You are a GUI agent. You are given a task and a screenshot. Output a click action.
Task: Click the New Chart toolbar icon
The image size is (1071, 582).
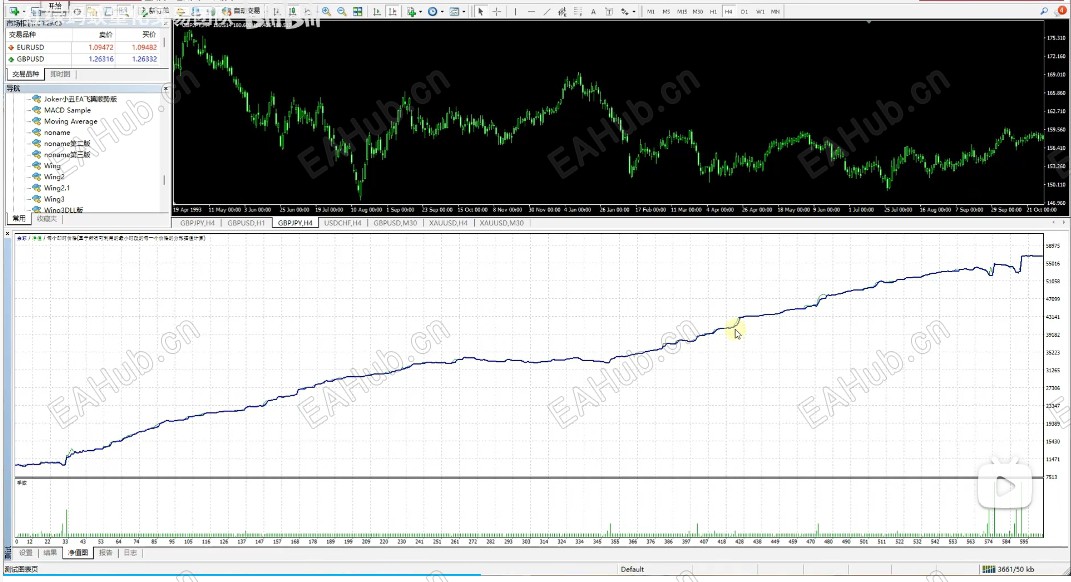click(14, 12)
